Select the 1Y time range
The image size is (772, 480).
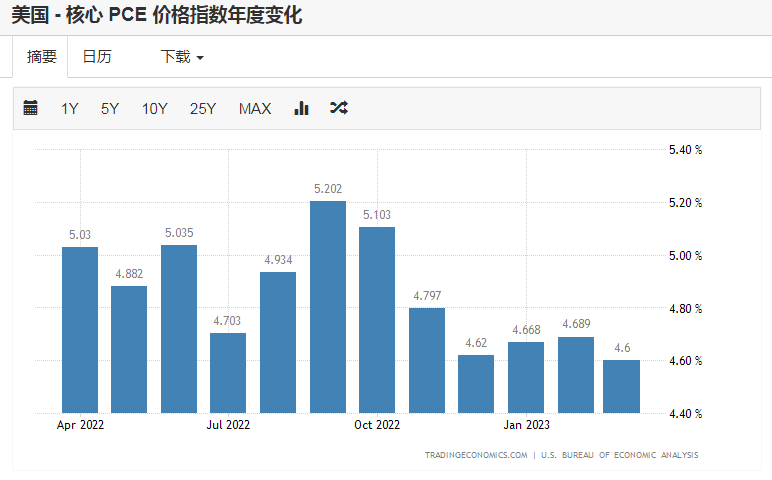pyautogui.click(x=70, y=108)
